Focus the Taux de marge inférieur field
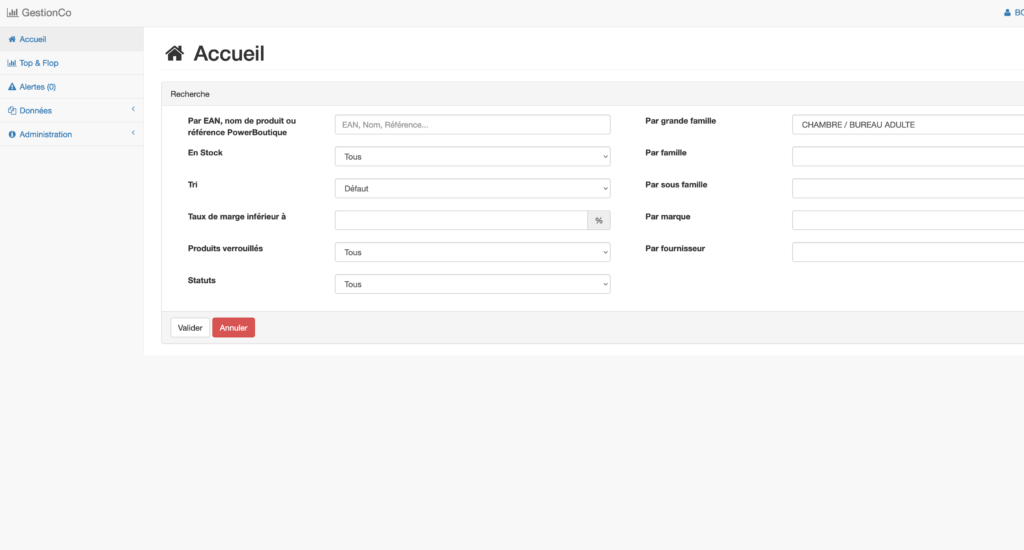This screenshot has width=1024, height=550. tap(461, 220)
